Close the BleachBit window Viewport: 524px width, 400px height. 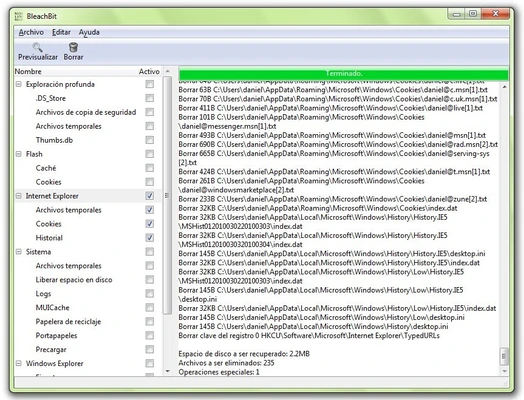pyautogui.click(x=496, y=14)
